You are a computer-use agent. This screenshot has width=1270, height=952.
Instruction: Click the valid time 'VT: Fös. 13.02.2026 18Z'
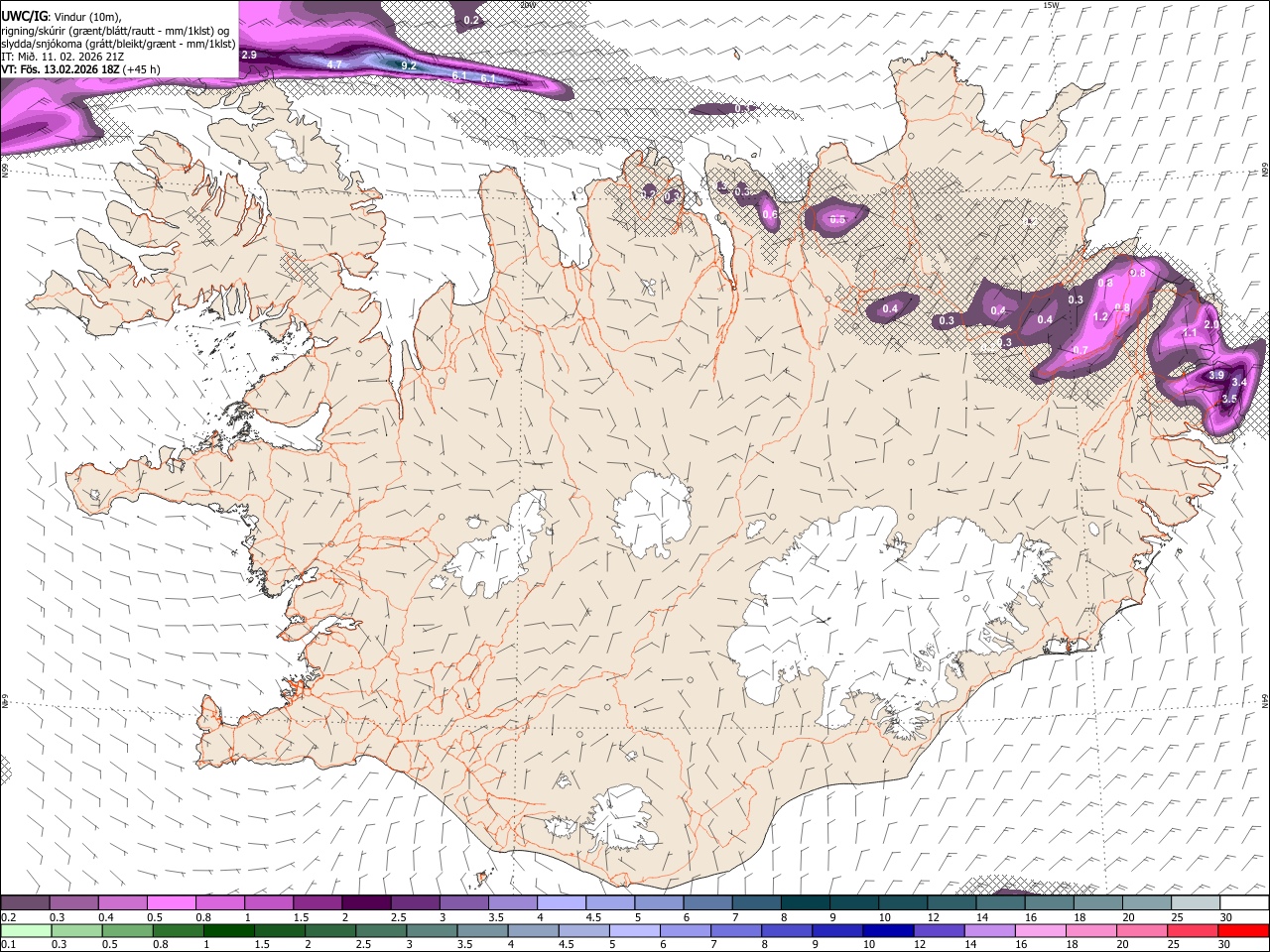61,69
